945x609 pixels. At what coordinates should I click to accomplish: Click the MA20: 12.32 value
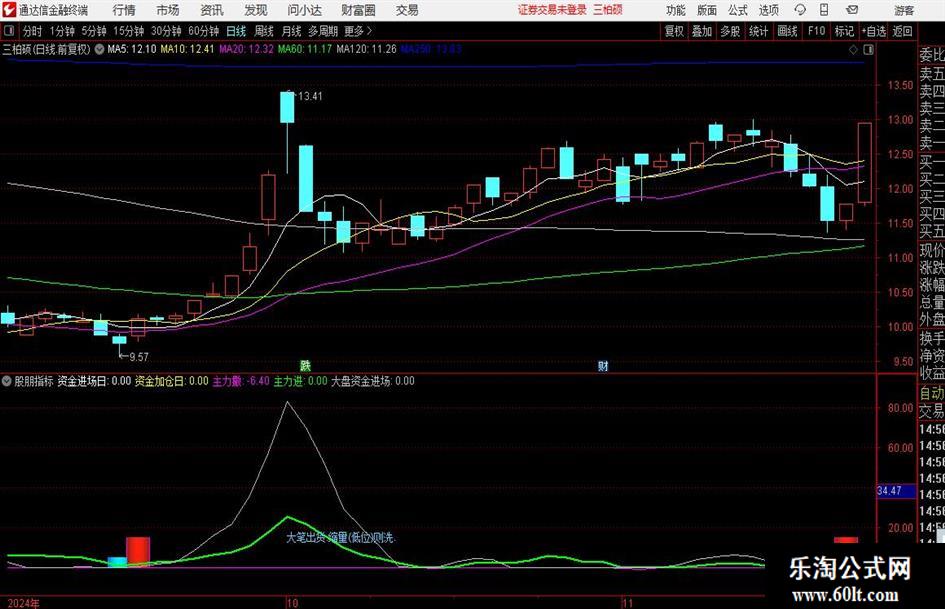[246, 49]
